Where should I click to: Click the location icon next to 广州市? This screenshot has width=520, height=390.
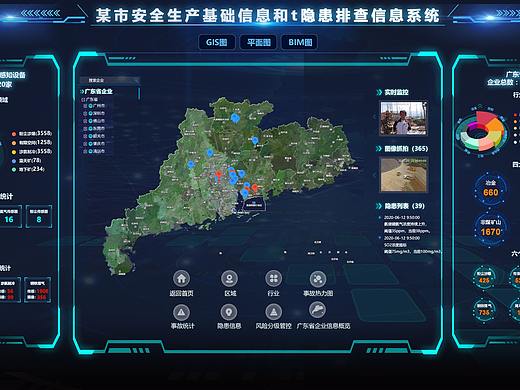click(90, 106)
